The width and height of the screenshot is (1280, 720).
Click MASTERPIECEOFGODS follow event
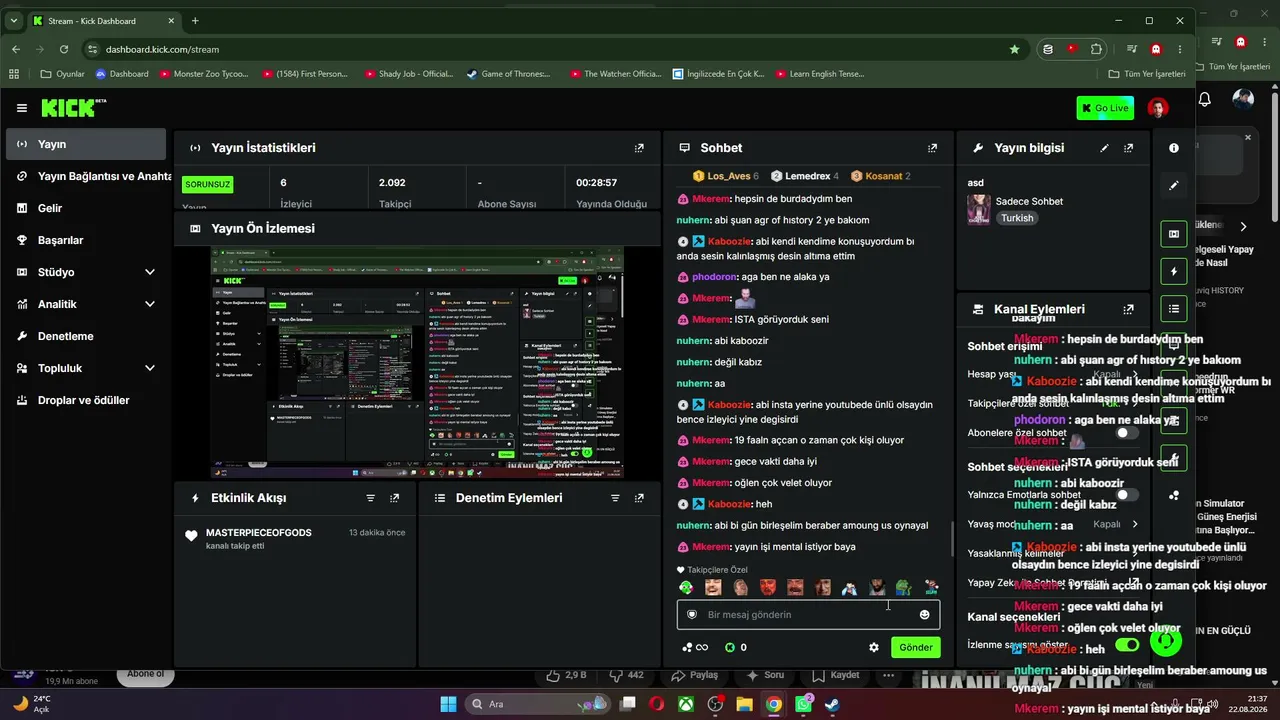point(296,539)
